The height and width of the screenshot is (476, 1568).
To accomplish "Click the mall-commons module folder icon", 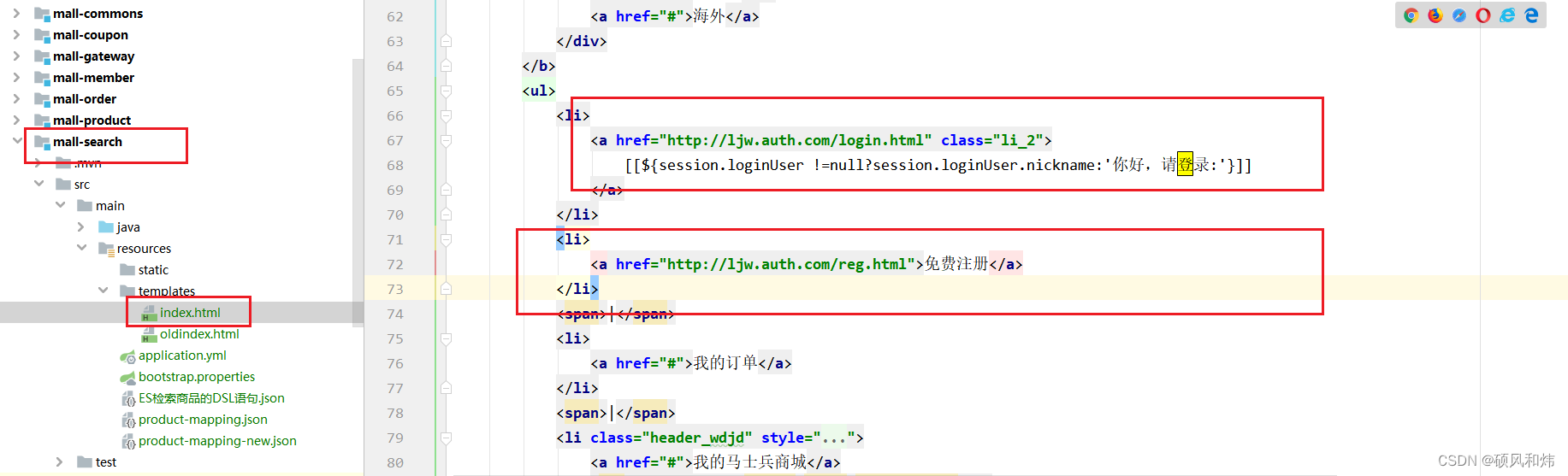I will [x=42, y=14].
